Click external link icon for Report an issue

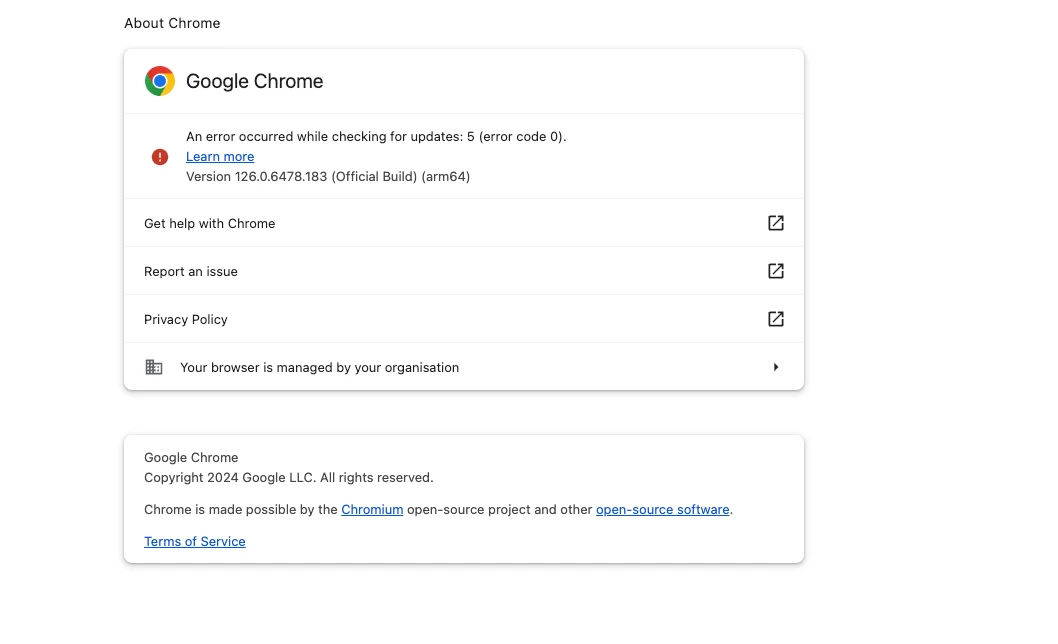tap(776, 271)
